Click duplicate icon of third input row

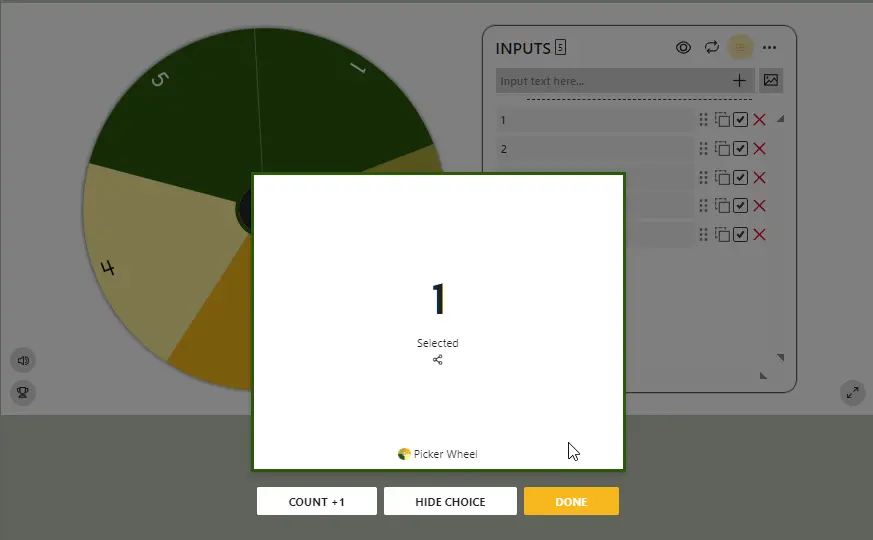722,178
